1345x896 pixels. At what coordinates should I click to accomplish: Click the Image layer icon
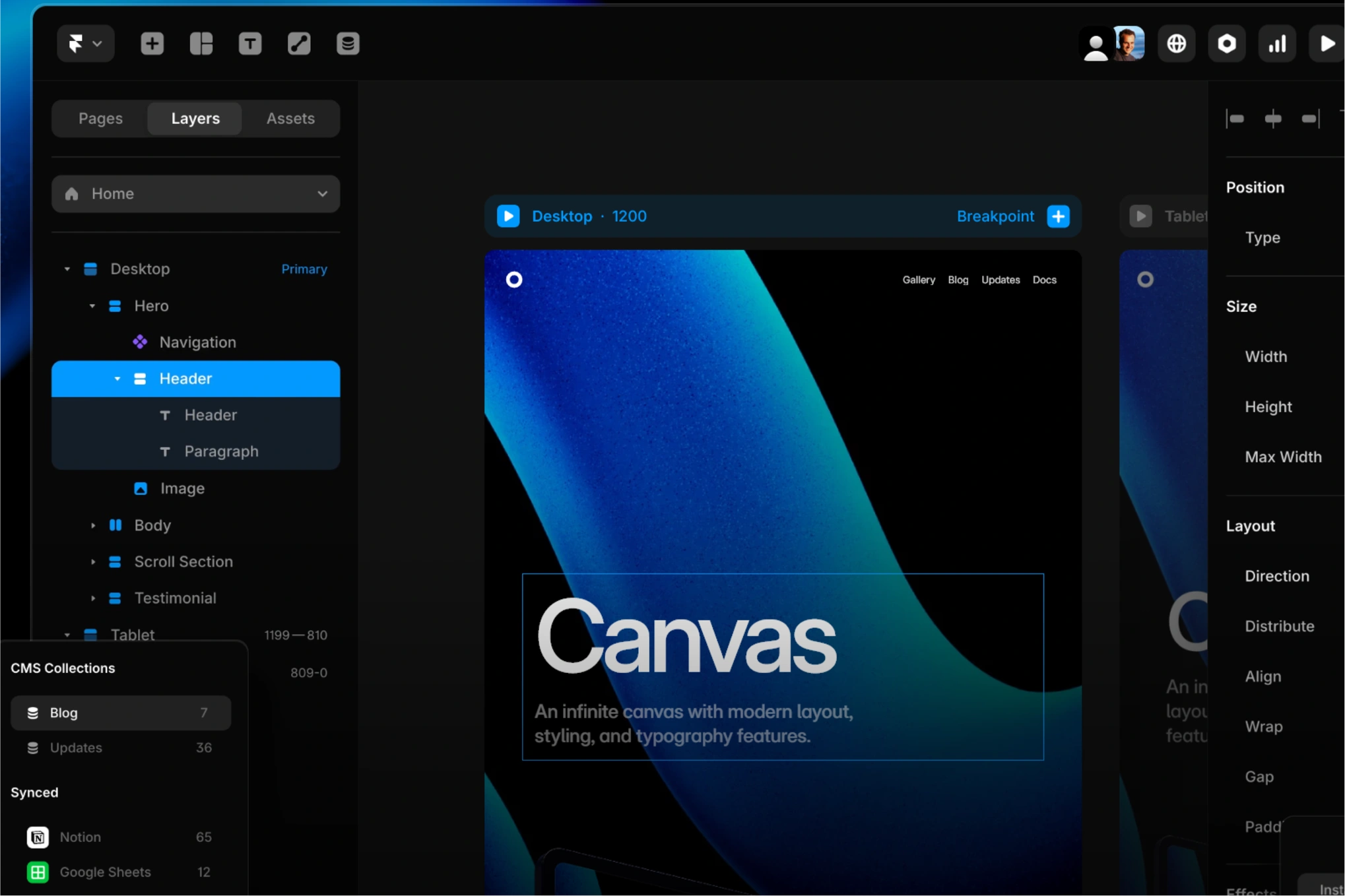click(x=141, y=488)
